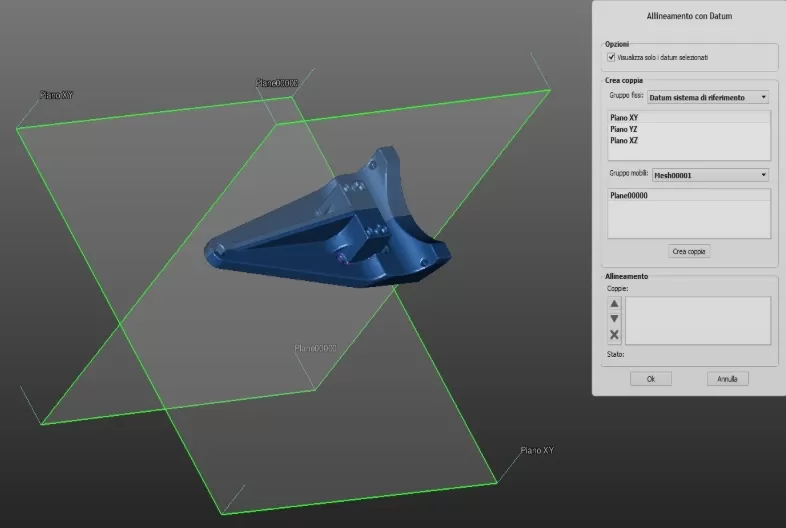Open the Gruppo mobili Mesh00001 dropdown
Screen dimensions: 786x528
[710, 175]
